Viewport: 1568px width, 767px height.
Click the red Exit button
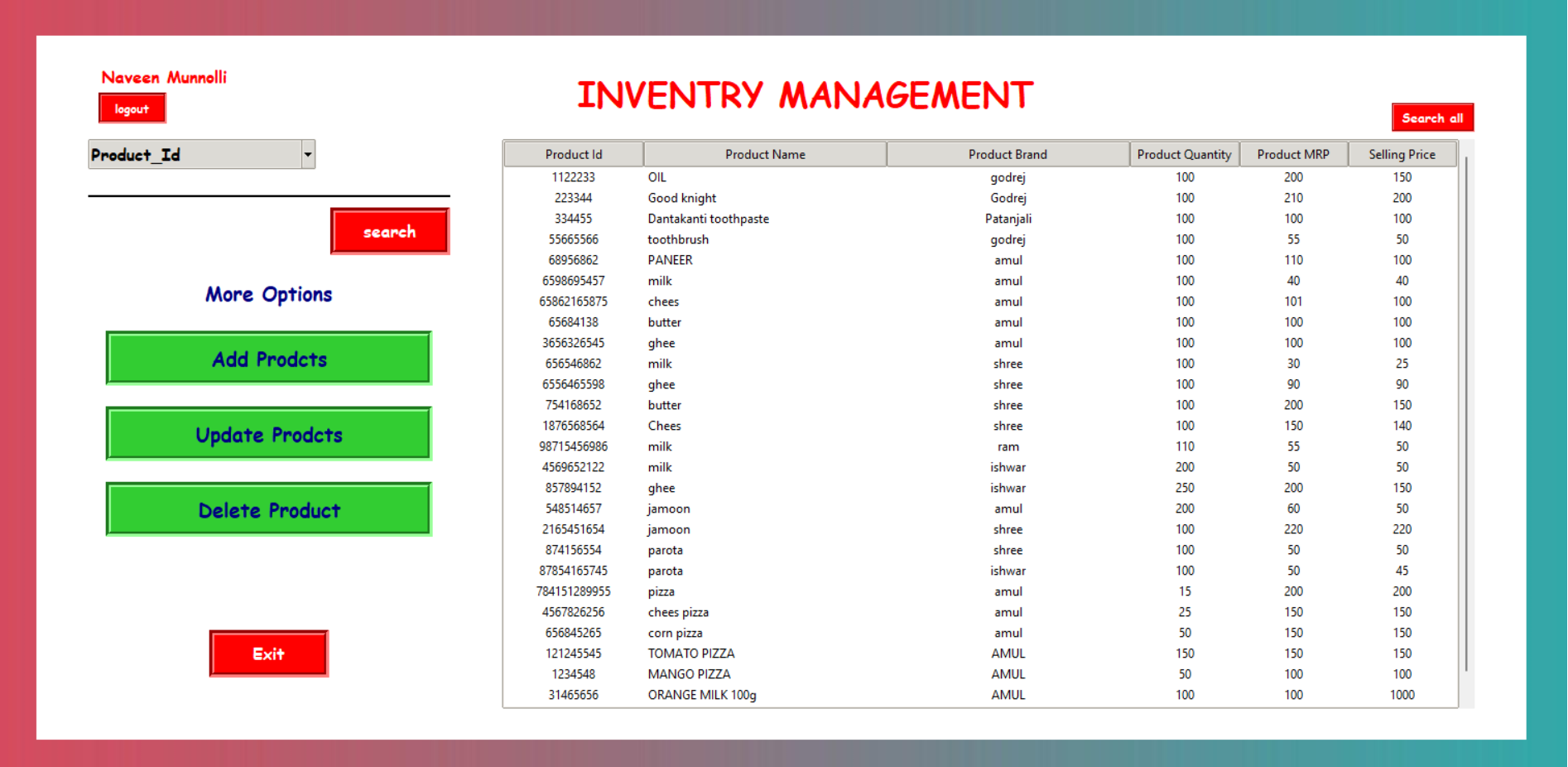tap(268, 654)
